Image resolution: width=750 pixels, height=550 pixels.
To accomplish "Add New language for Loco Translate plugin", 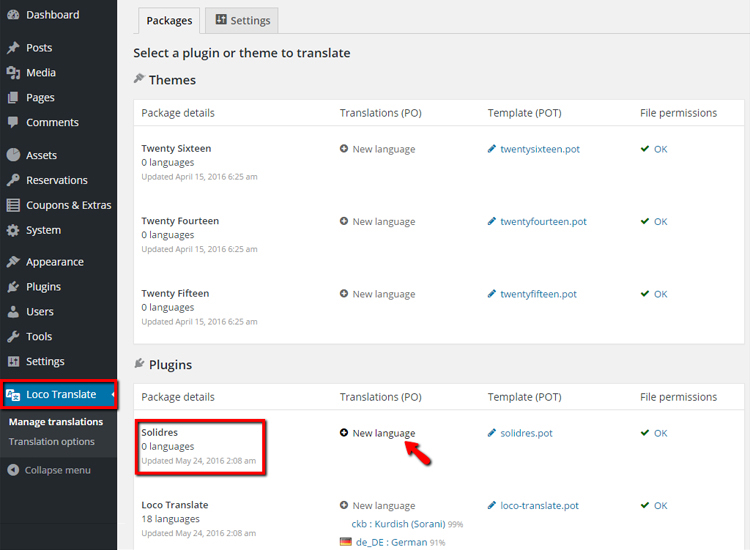I will pyautogui.click(x=384, y=506).
